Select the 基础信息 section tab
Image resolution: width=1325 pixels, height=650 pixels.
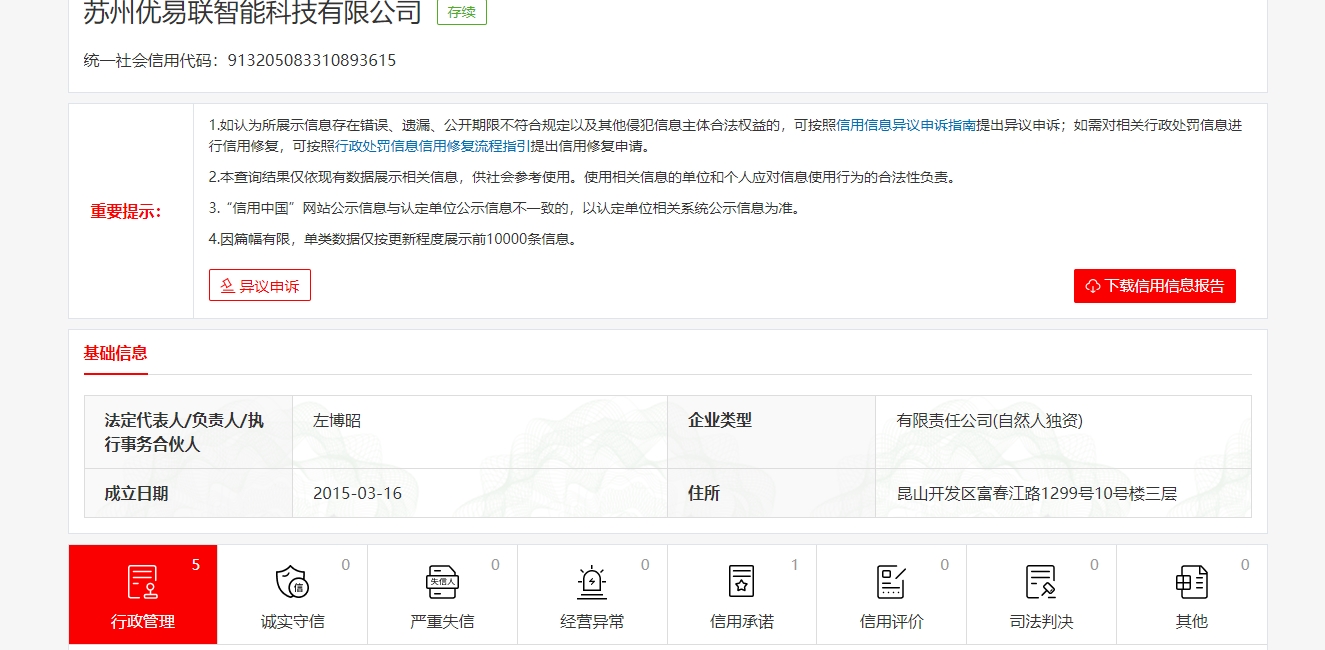tap(116, 353)
